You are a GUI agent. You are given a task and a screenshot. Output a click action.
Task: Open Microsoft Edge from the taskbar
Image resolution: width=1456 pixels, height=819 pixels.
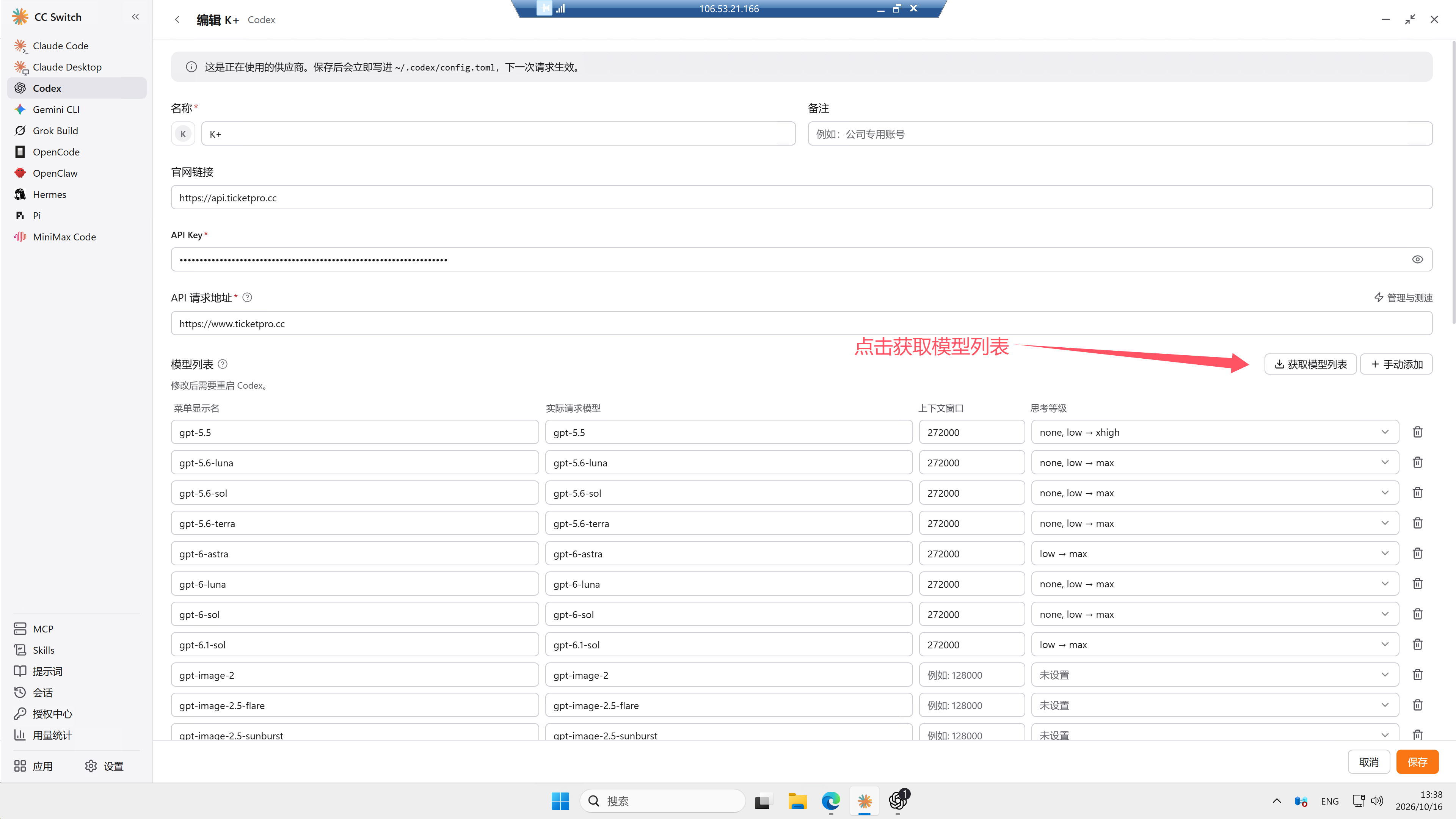click(x=830, y=801)
